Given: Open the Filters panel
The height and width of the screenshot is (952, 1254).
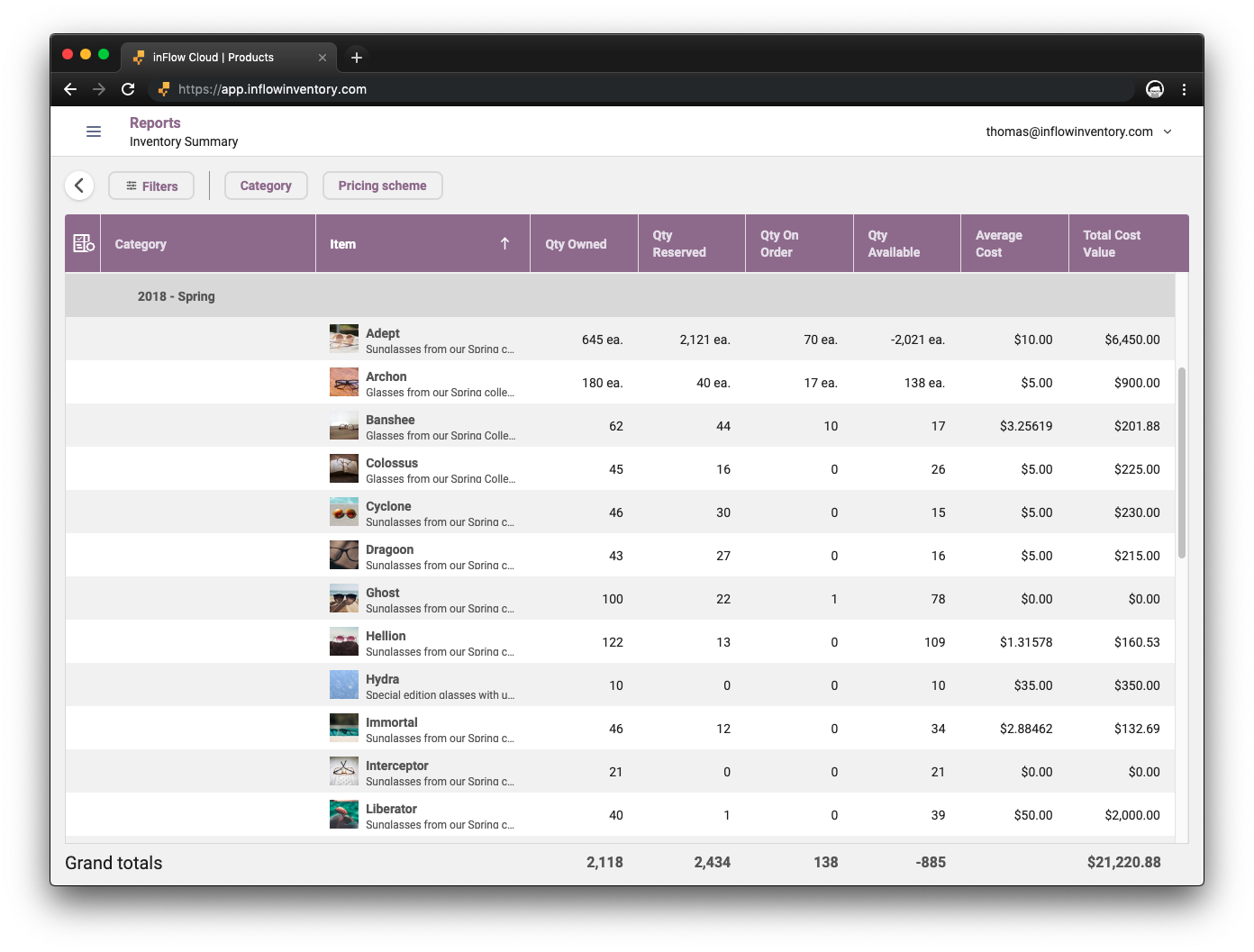Looking at the screenshot, I should pyautogui.click(x=151, y=186).
